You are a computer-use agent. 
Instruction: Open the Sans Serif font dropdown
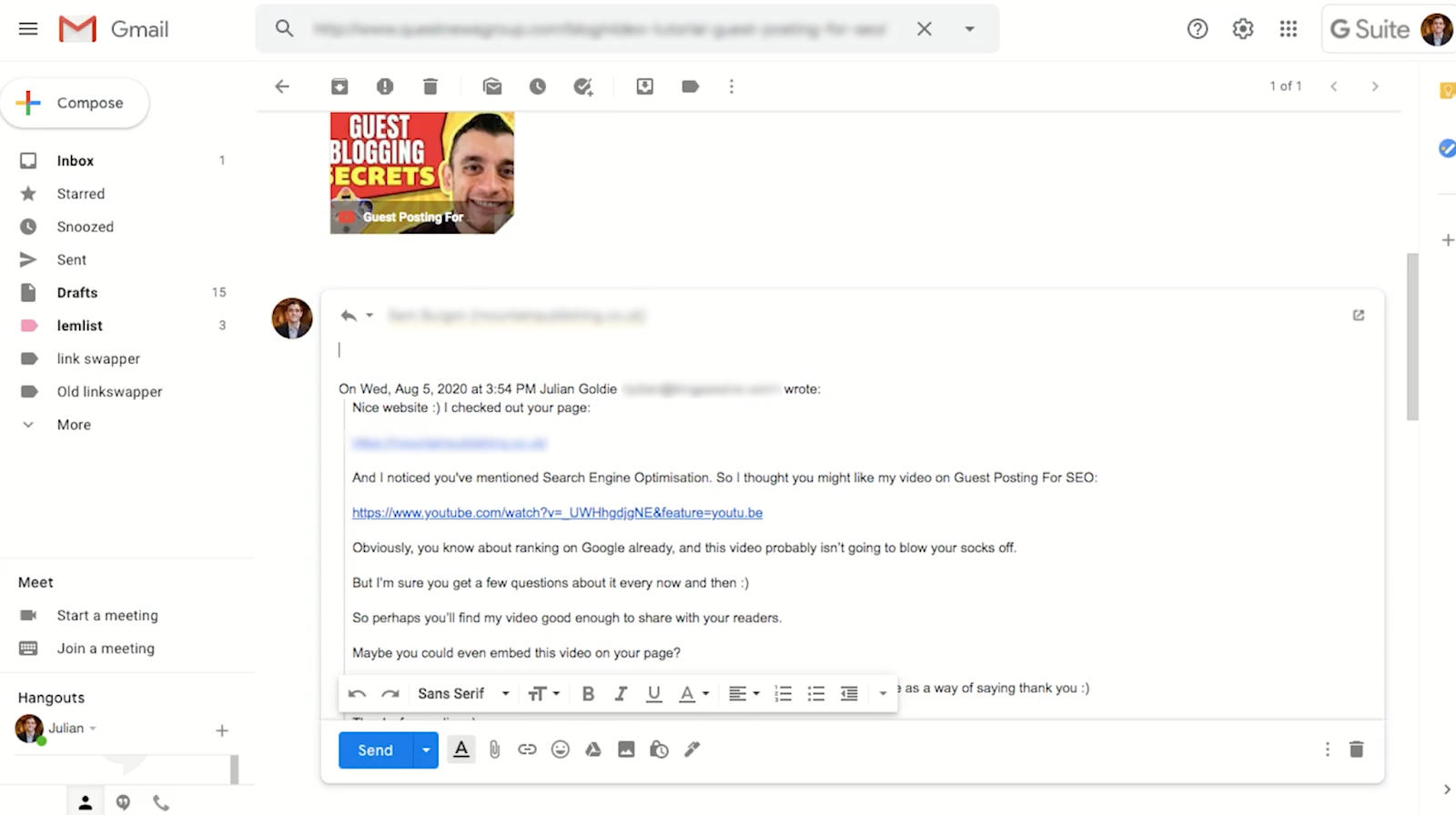pyautogui.click(x=463, y=694)
